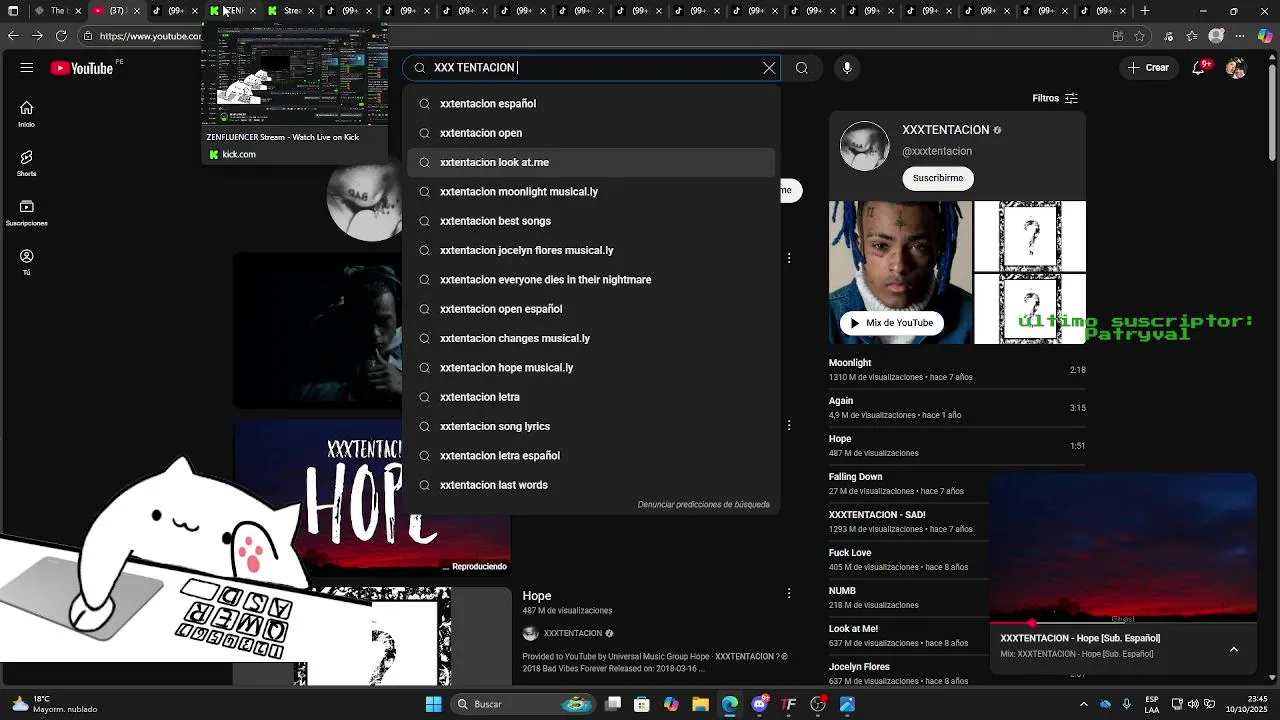Go to Inicio in the sidebar
Image resolution: width=1280 pixels, height=720 pixels.
(27, 114)
